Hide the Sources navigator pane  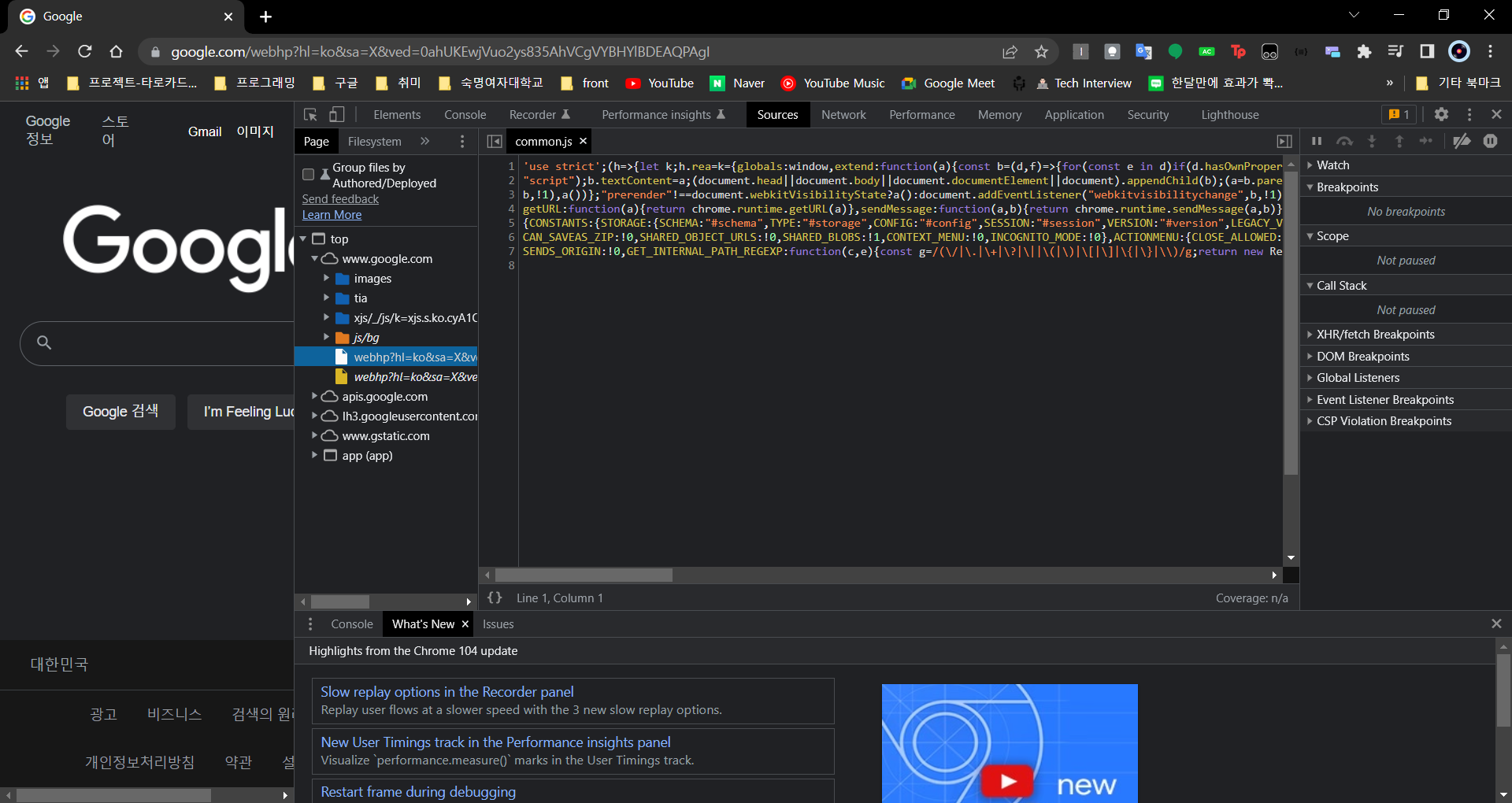click(x=495, y=142)
